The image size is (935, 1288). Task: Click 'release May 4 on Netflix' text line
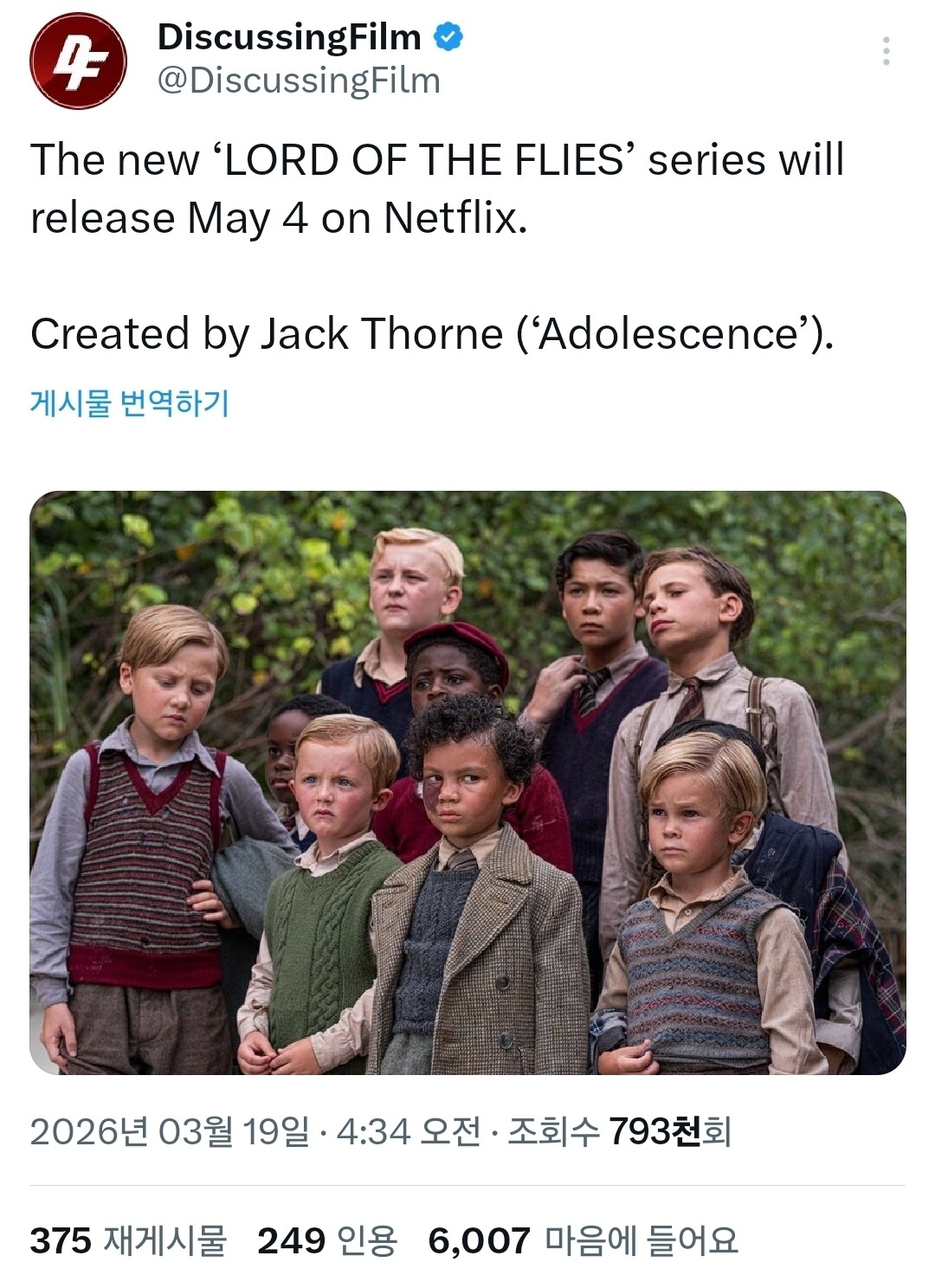[x=279, y=217]
